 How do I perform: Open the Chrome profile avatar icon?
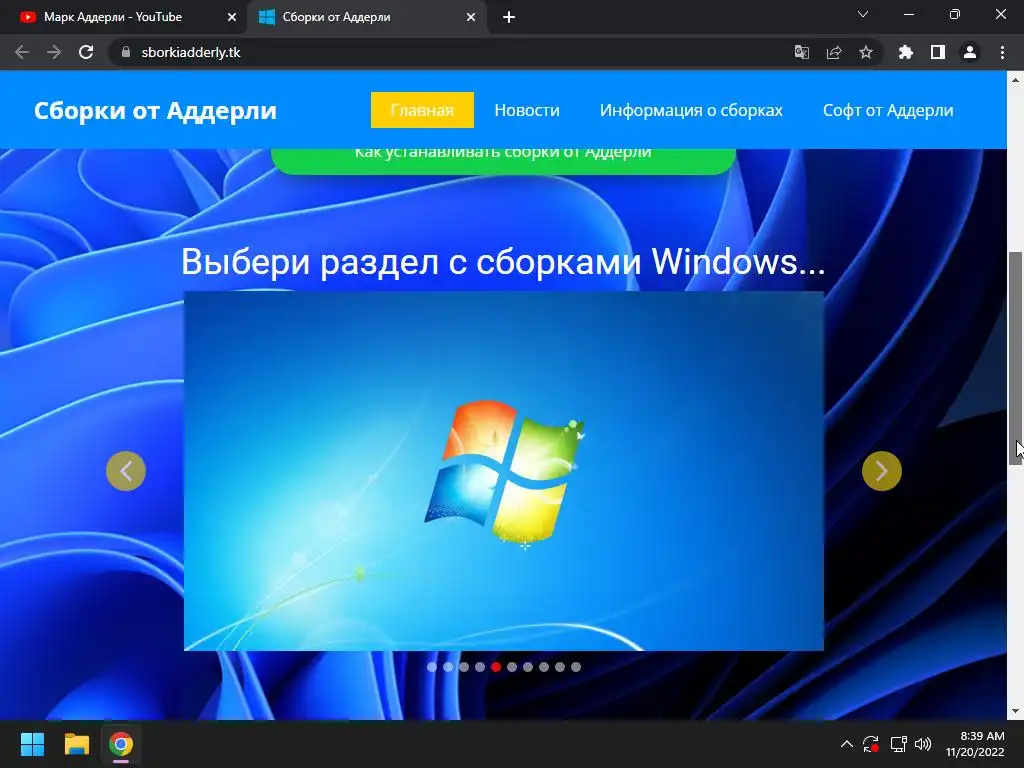coord(970,52)
